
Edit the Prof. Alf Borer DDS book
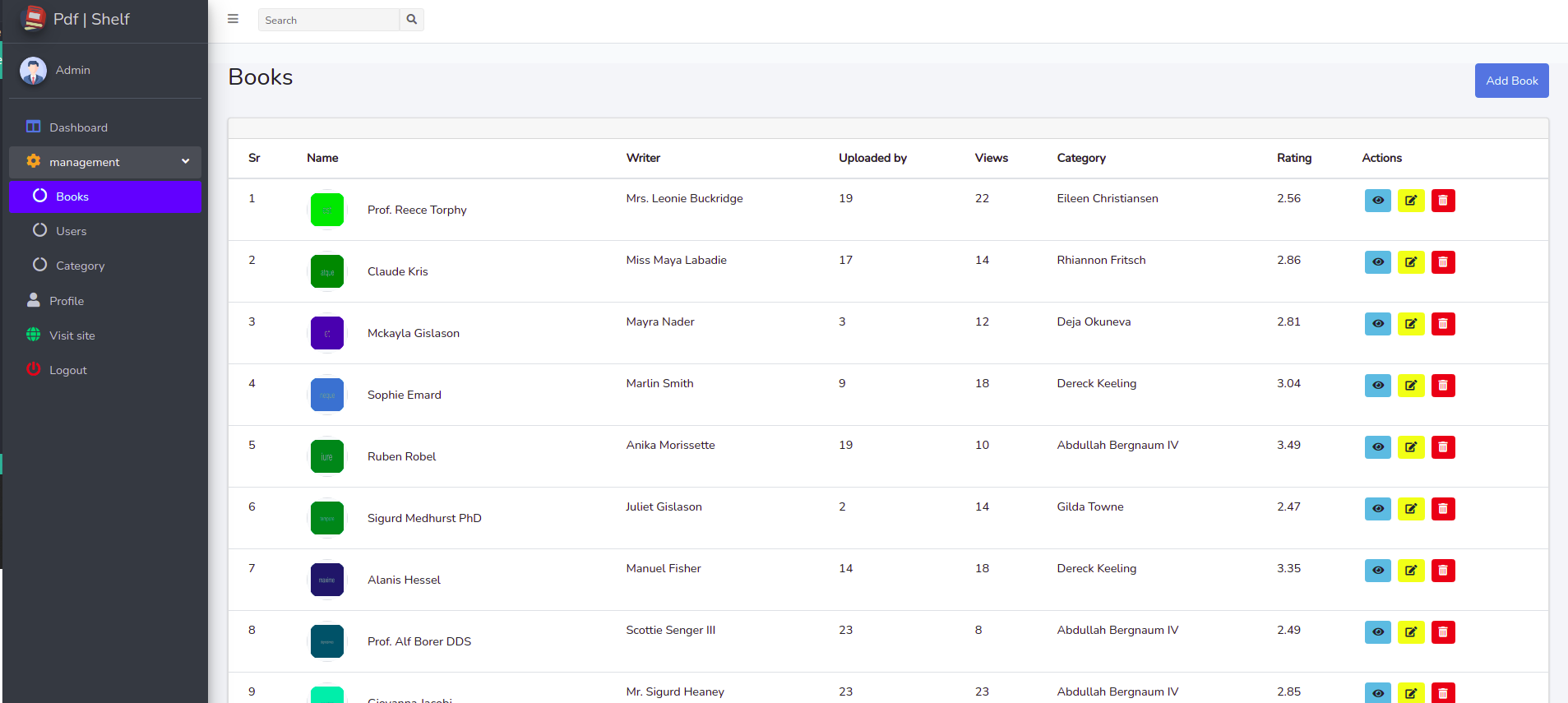[1411, 632]
